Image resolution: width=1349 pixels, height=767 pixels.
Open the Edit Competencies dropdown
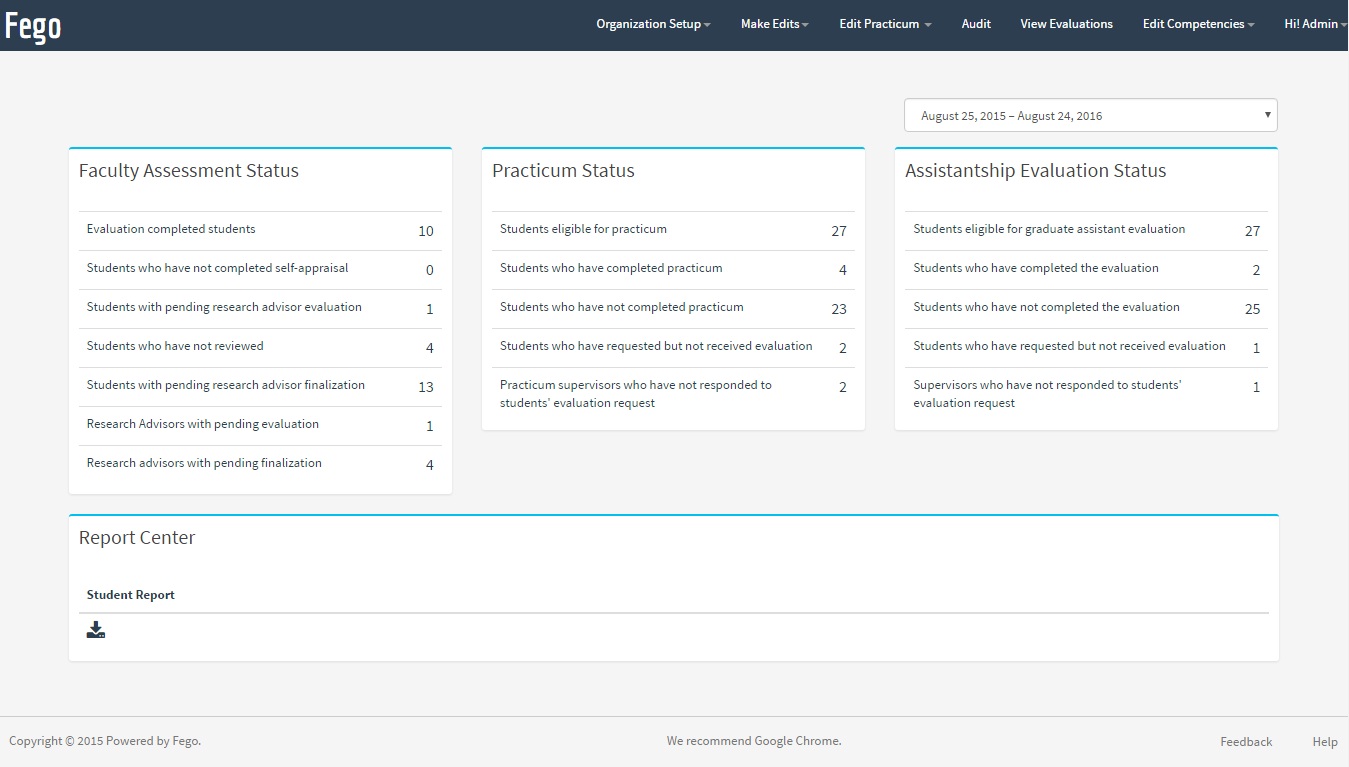click(x=1198, y=24)
